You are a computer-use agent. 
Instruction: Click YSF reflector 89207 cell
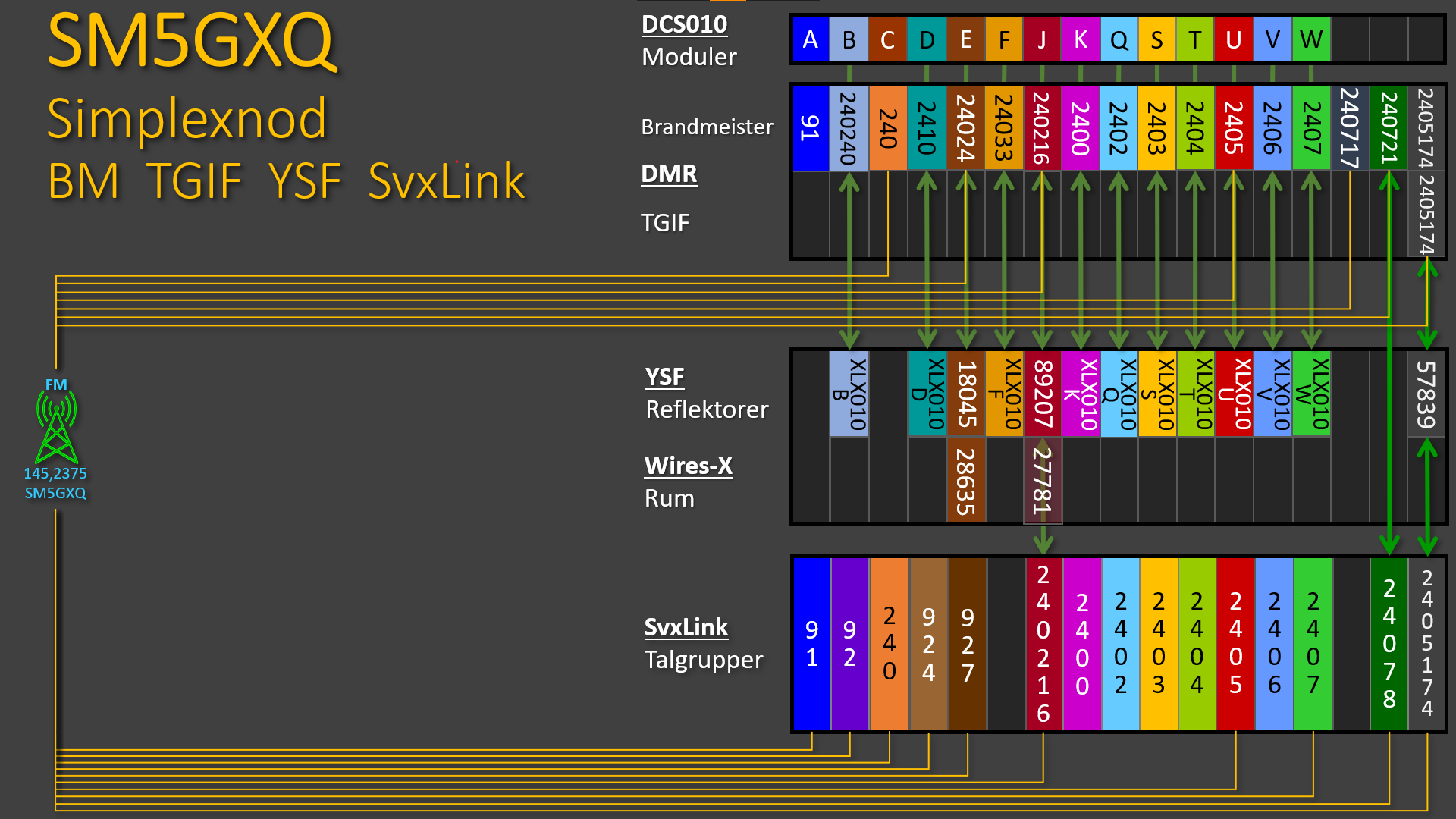1043,394
